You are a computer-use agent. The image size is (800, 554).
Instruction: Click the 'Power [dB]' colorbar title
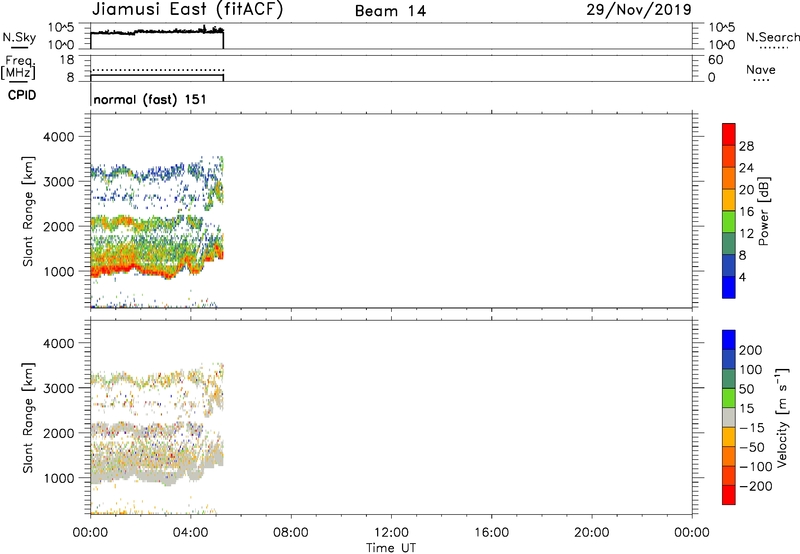click(x=764, y=211)
